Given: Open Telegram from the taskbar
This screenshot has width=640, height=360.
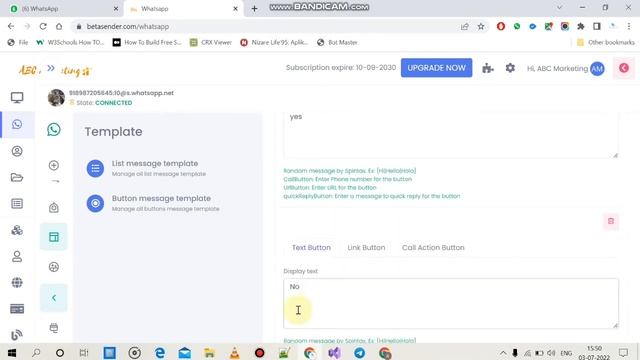Looking at the screenshot, I should [359, 353].
